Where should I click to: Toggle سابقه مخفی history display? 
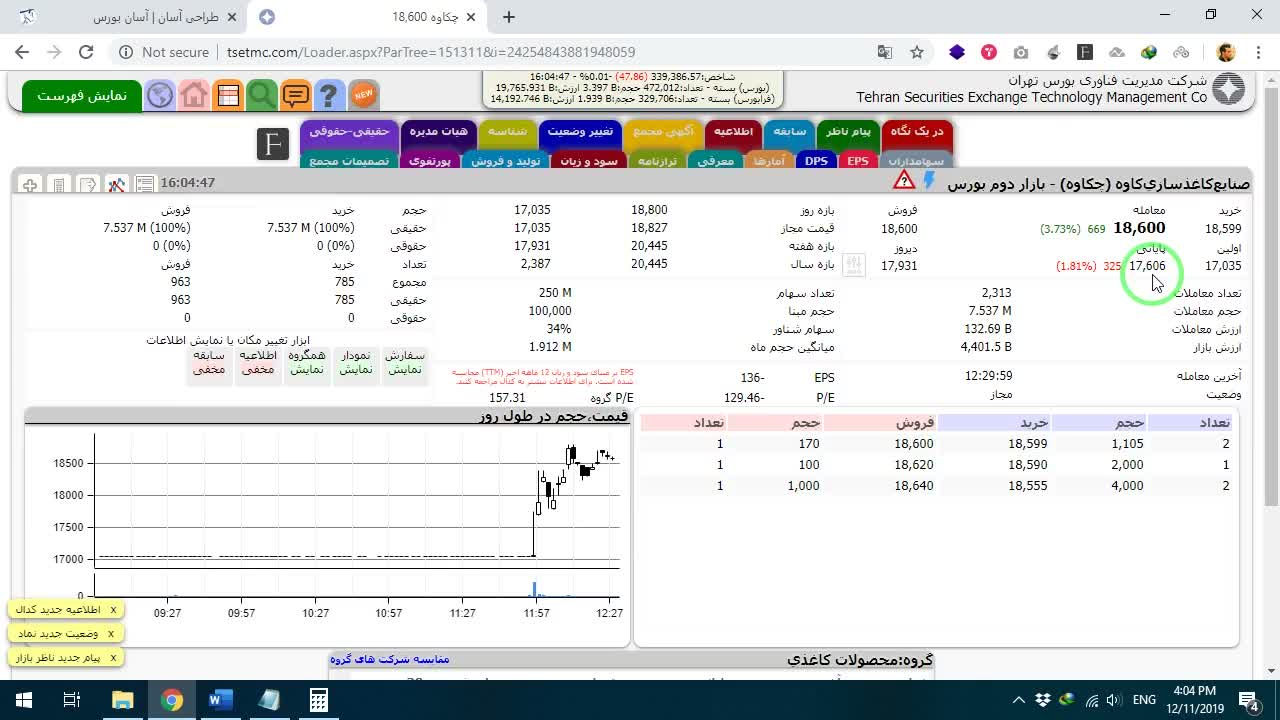coord(209,362)
